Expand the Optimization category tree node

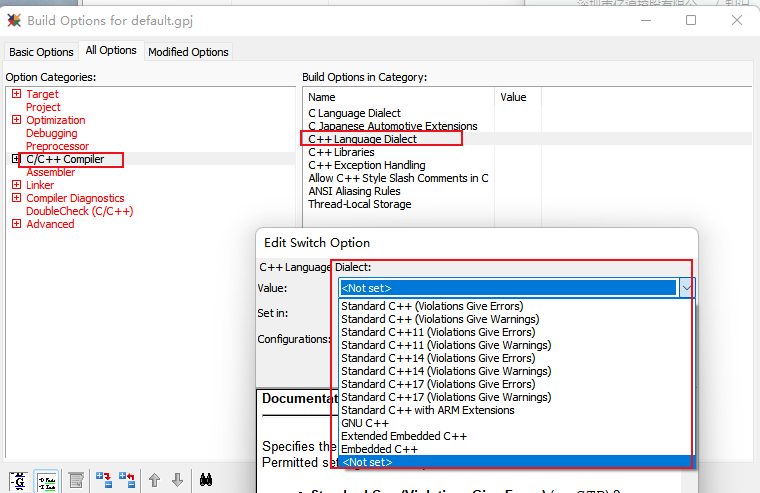tap(16, 120)
